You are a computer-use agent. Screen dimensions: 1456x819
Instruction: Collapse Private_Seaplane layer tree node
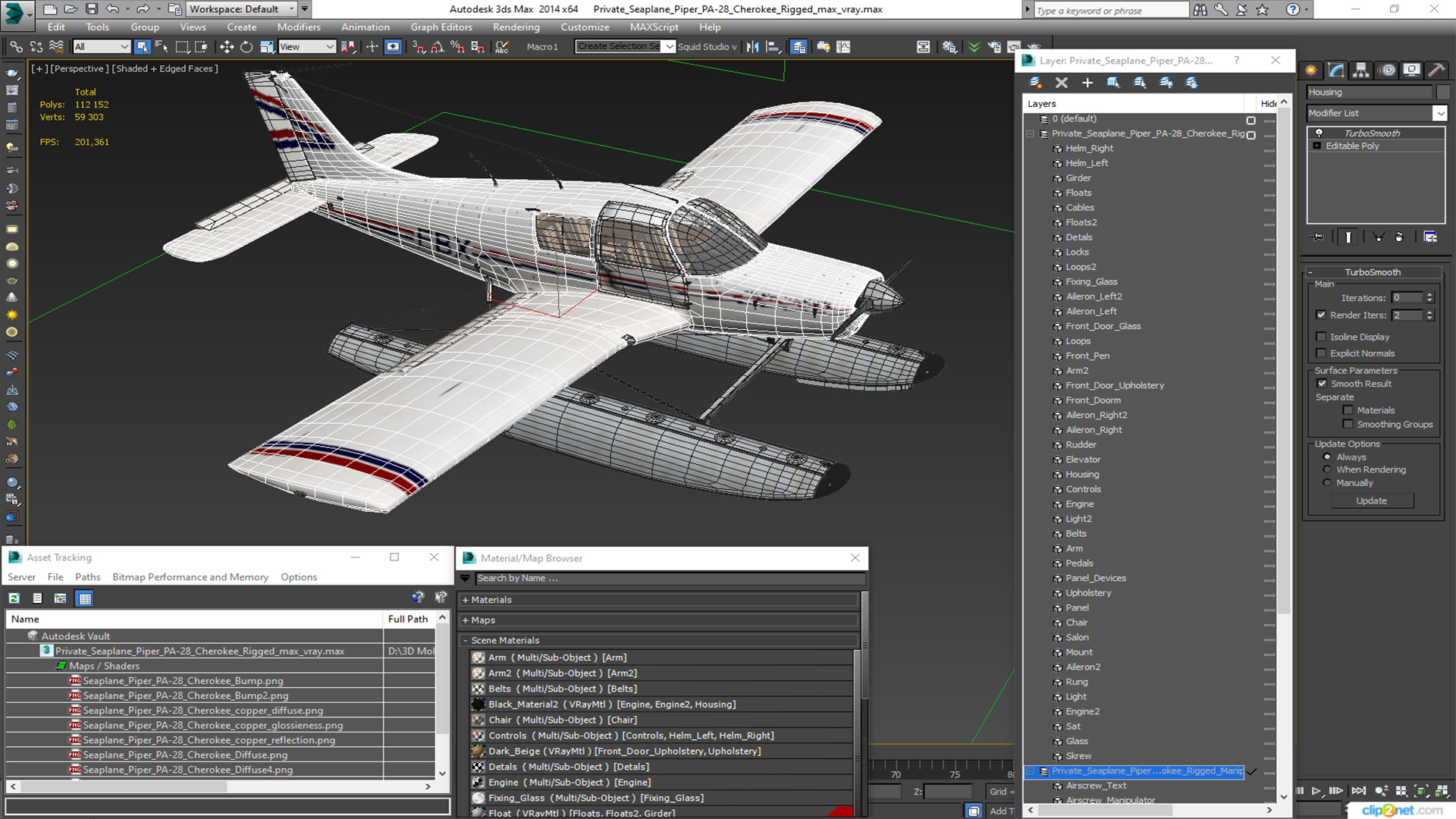click(1031, 134)
